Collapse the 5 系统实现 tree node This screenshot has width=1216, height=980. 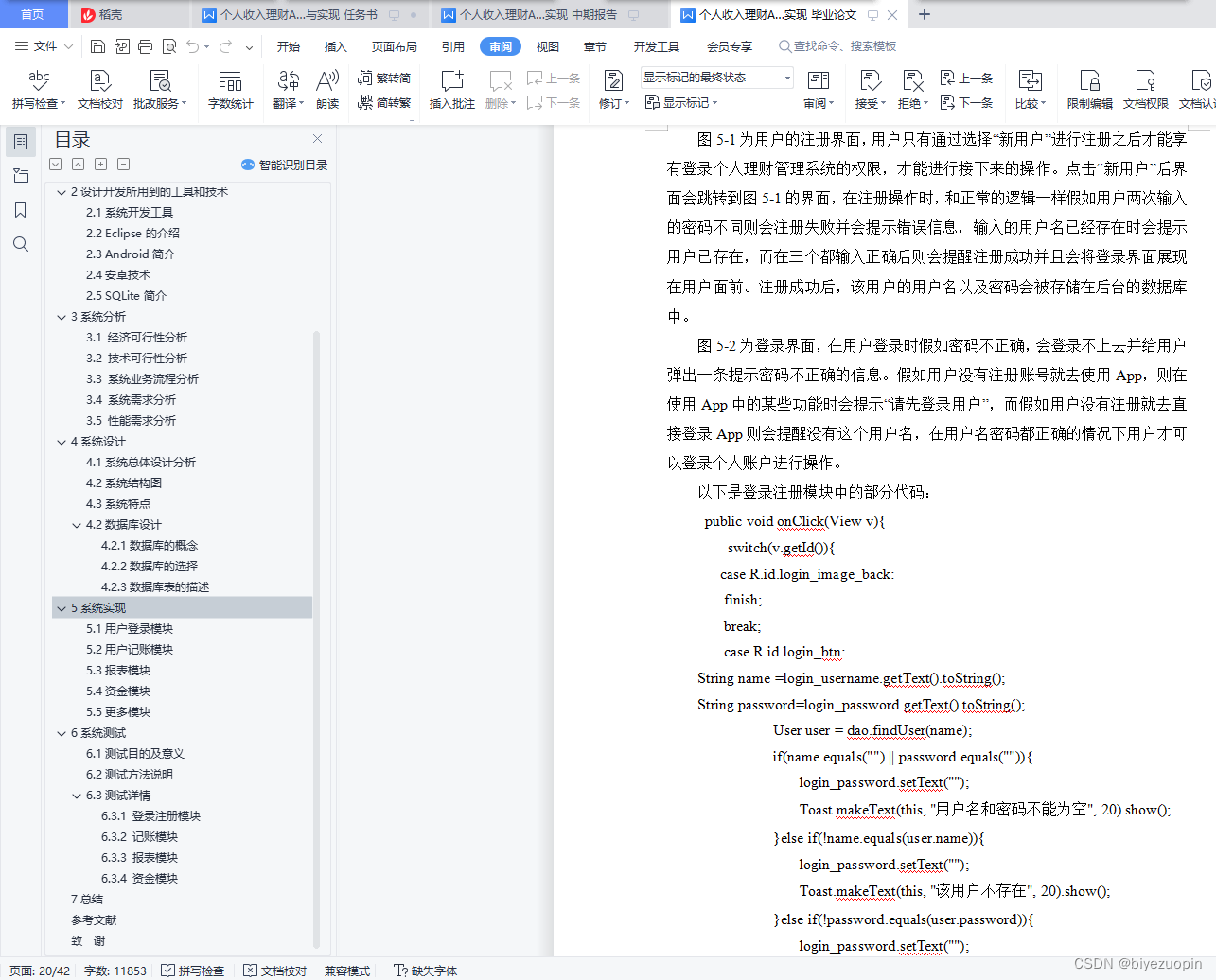click(x=62, y=607)
